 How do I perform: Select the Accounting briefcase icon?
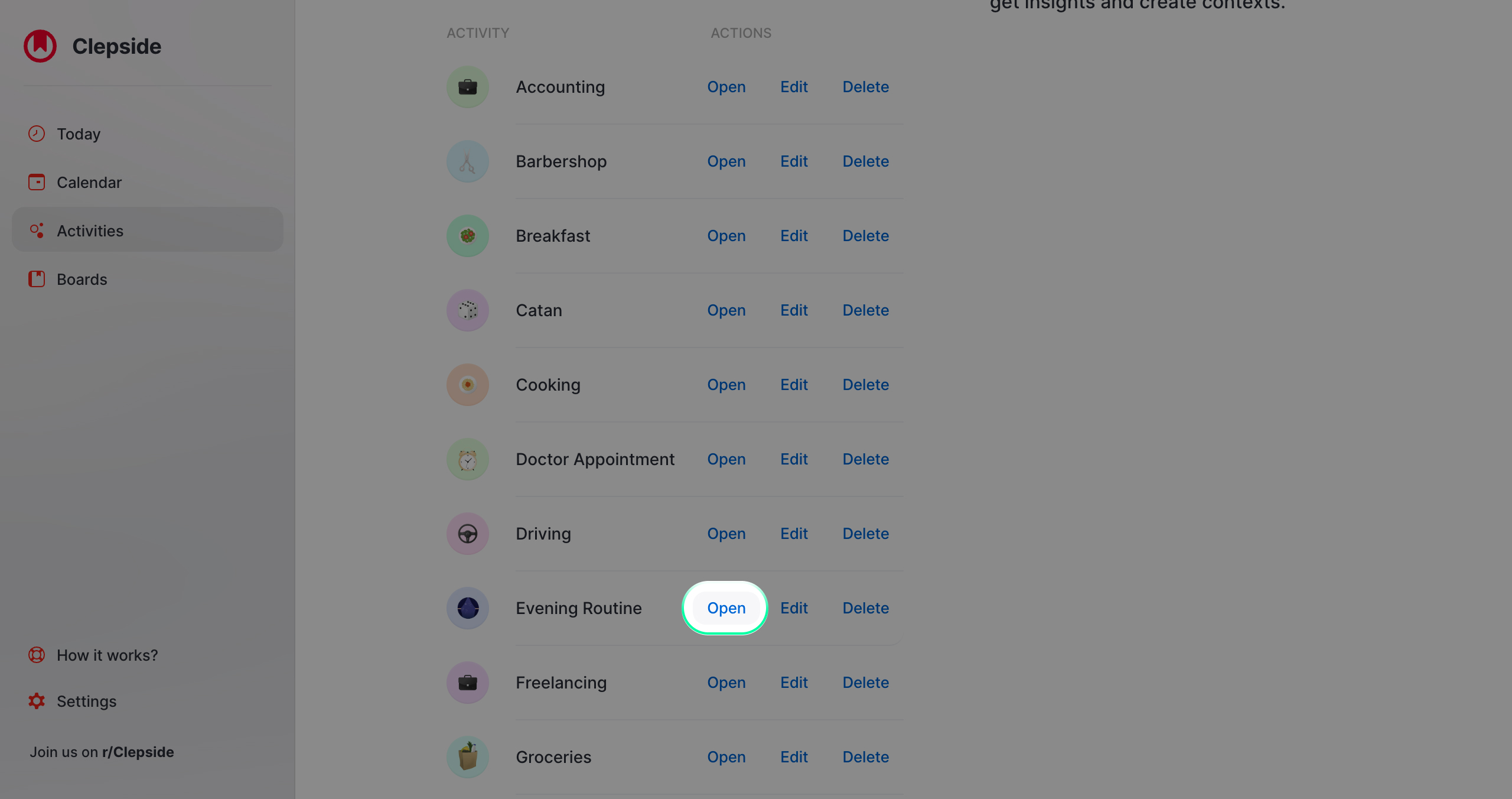tap(467, 87)
